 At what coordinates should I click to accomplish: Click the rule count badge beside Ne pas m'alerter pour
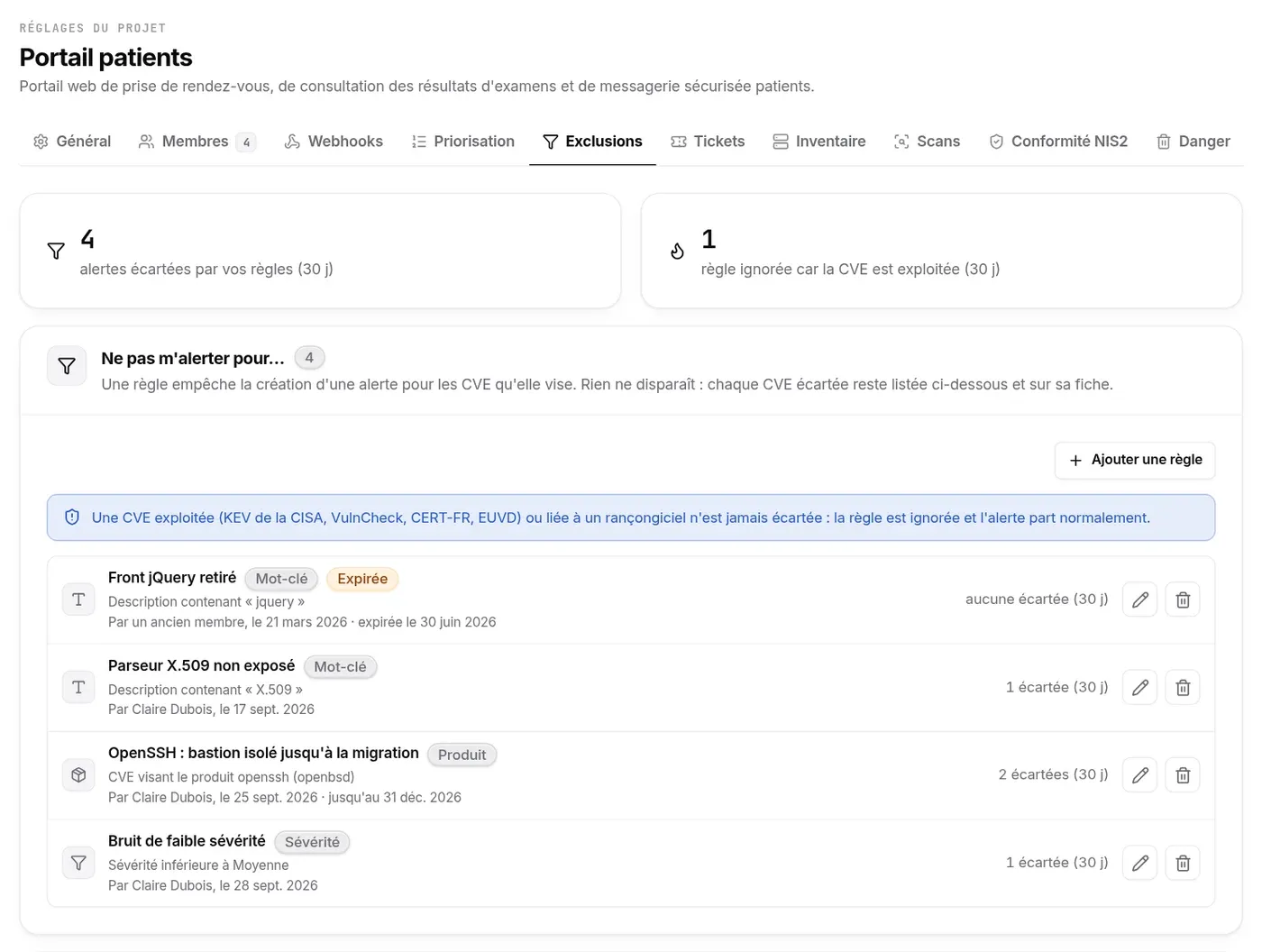click(x=309, y=358)
